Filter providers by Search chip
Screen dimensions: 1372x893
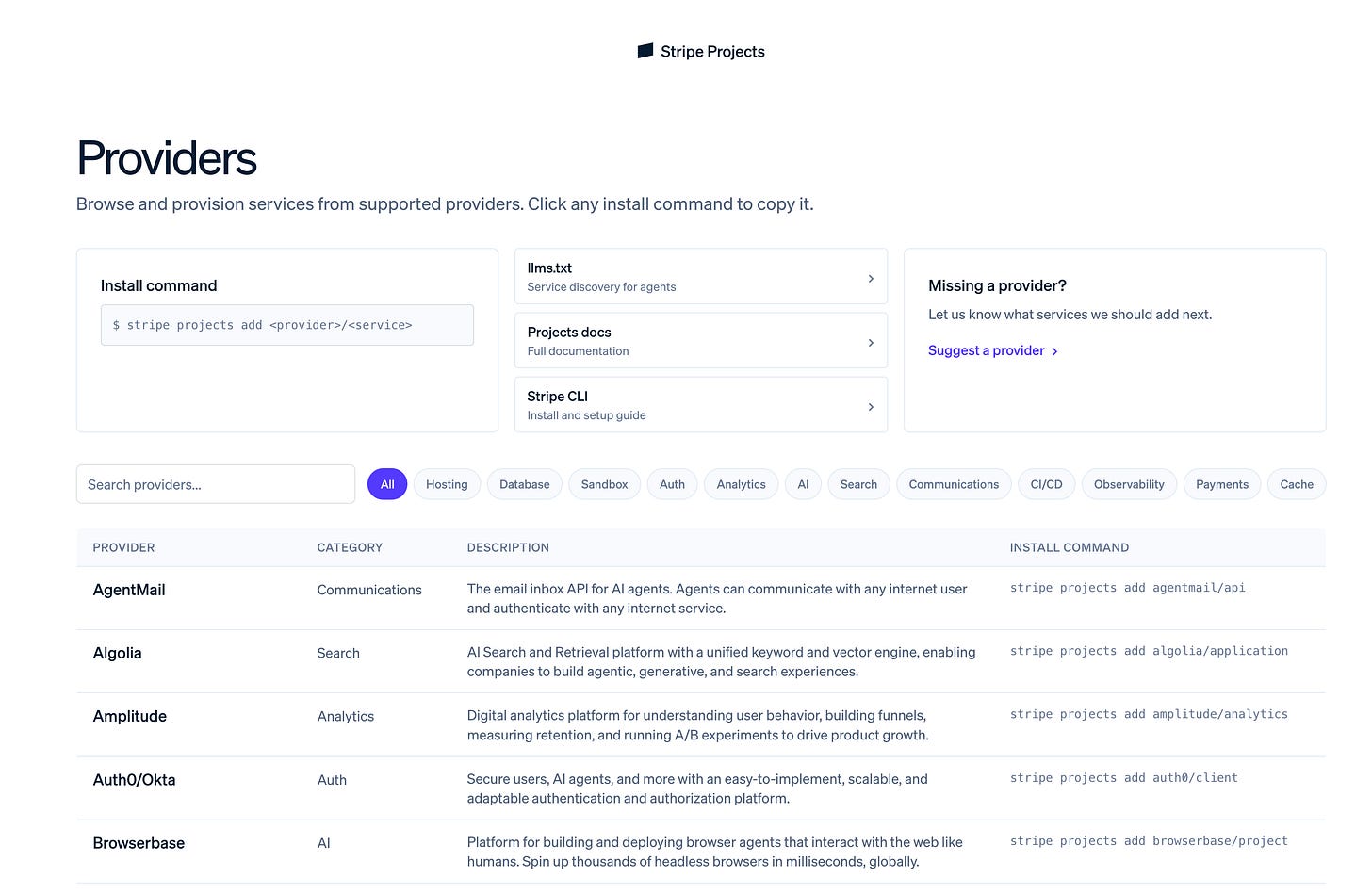click(x=858, y=484)
